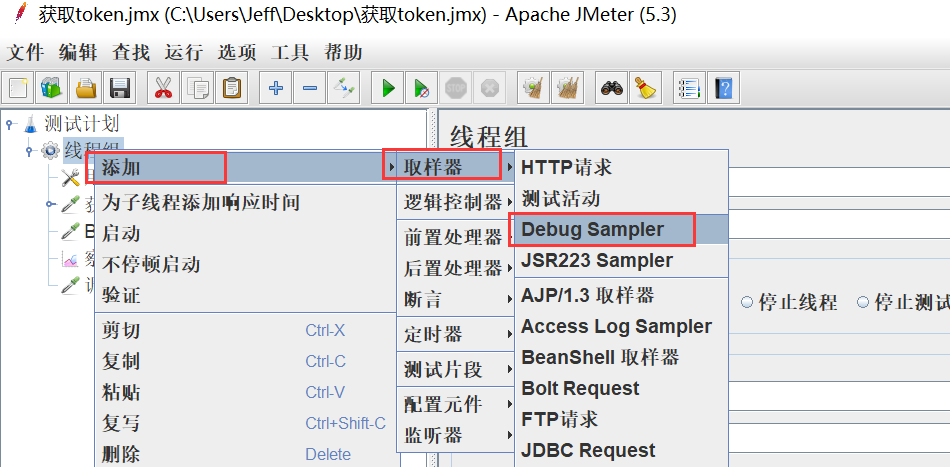The image size is (950, 467).
Task: Select the 停止测试 radio button
Action: pyautogui.click(x=863, y=302)
